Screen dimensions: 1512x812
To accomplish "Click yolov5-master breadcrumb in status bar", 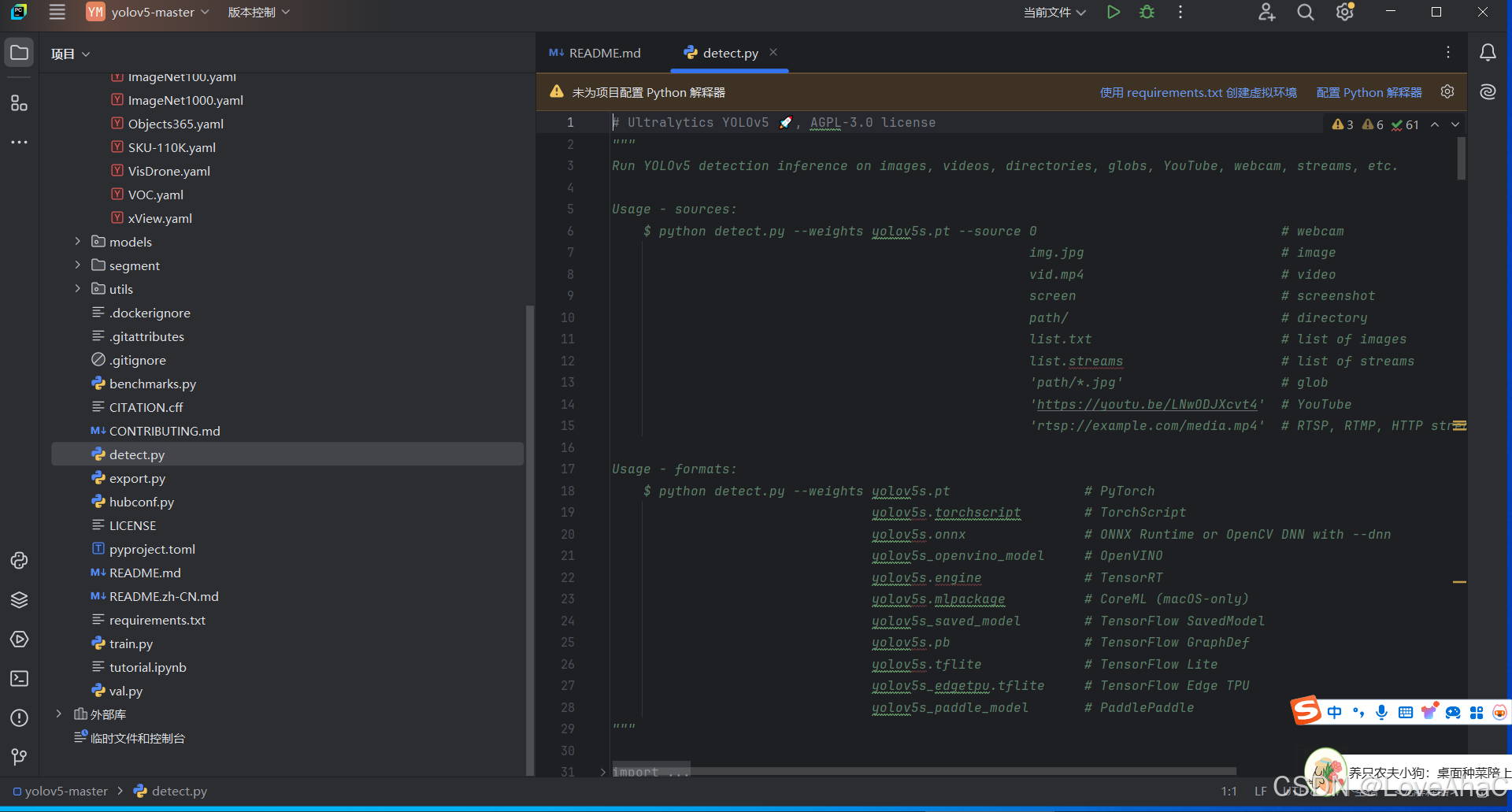I will pyautogui.click(x=61, y=791).
